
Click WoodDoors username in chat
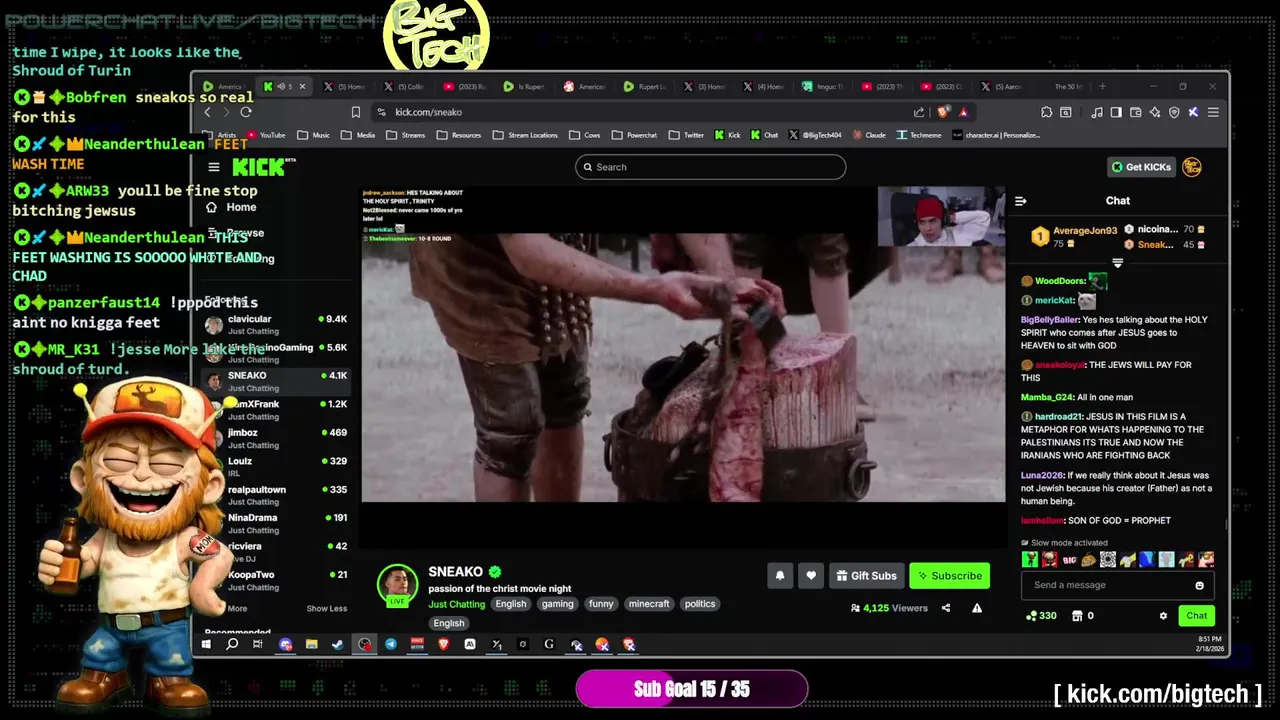[x=1060, y=281]
